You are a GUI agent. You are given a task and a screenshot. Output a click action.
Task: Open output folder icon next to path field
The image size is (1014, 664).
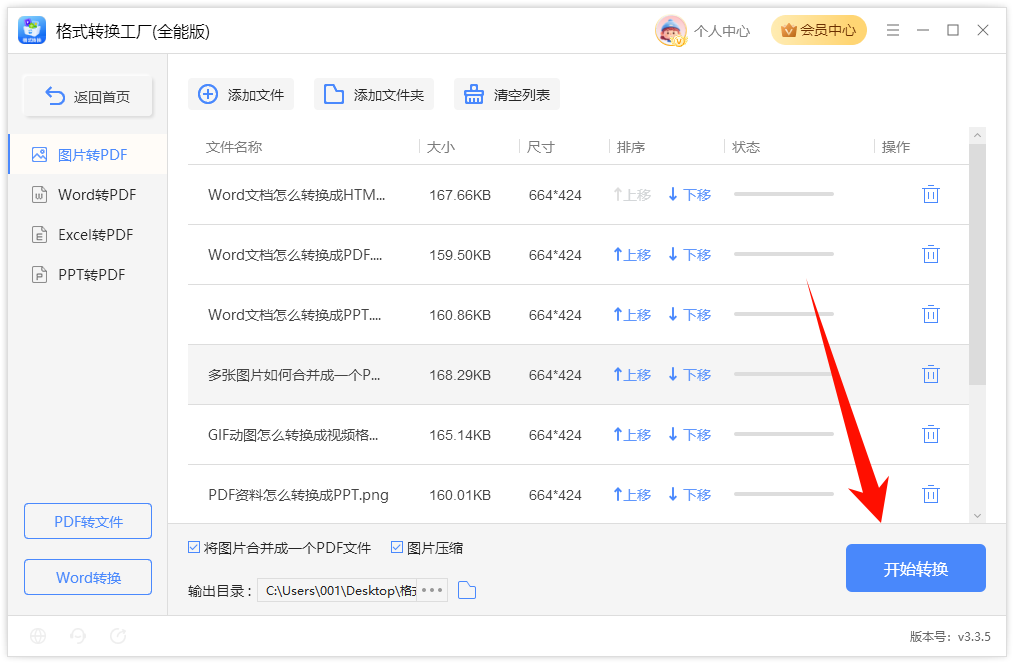tap(467, 590)
